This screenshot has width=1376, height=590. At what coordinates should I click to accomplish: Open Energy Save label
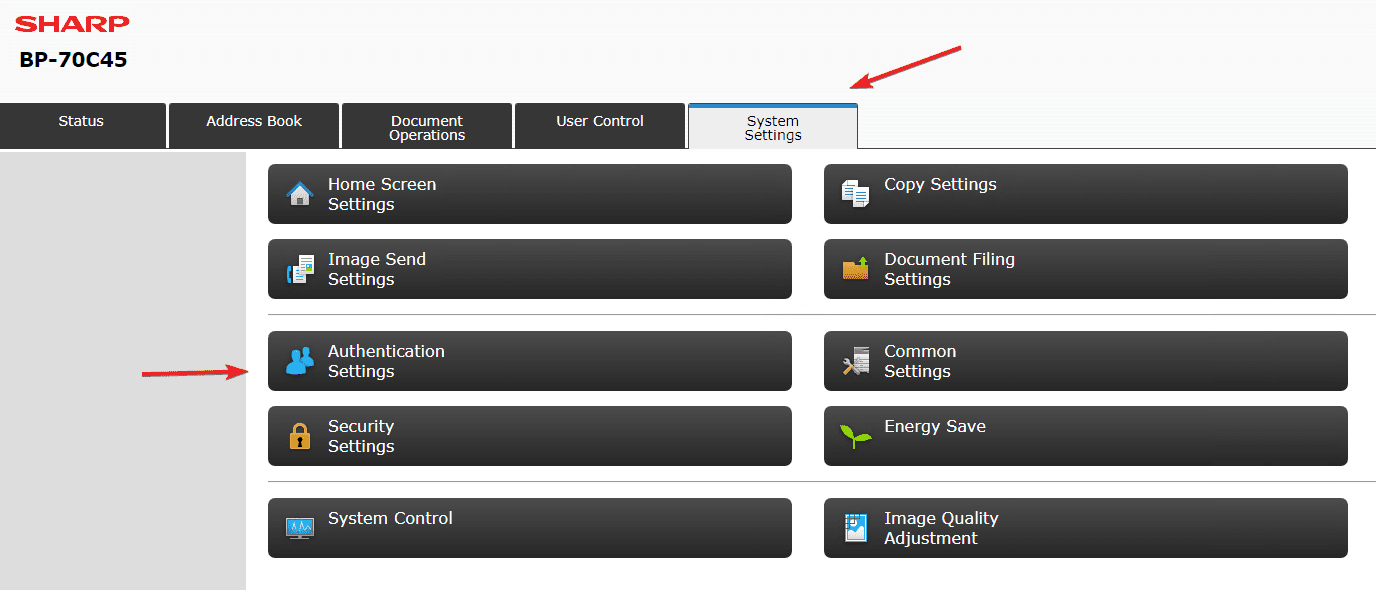pyautogui.click(x=935, y=426)
